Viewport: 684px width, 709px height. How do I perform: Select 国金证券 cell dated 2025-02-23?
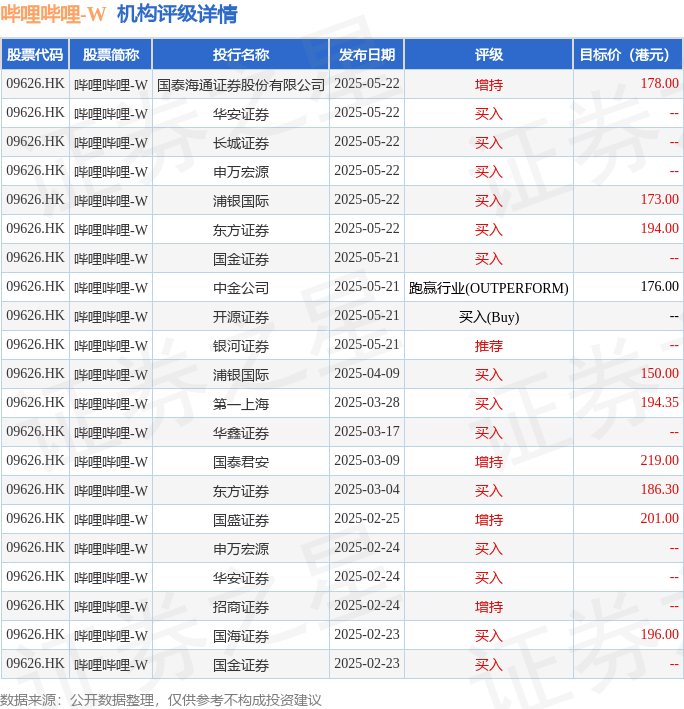pyautogui.click(x=241, y=664)
